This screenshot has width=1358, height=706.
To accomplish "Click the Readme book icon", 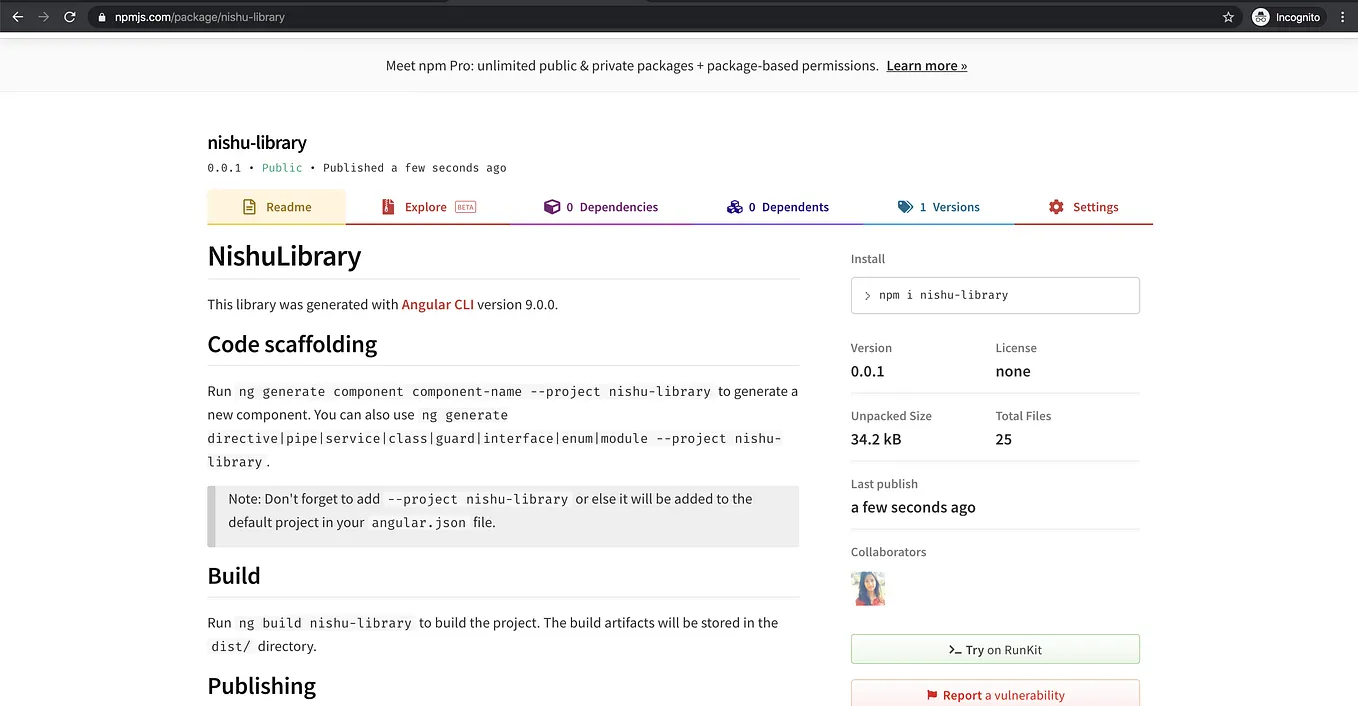I will [247, 206].
